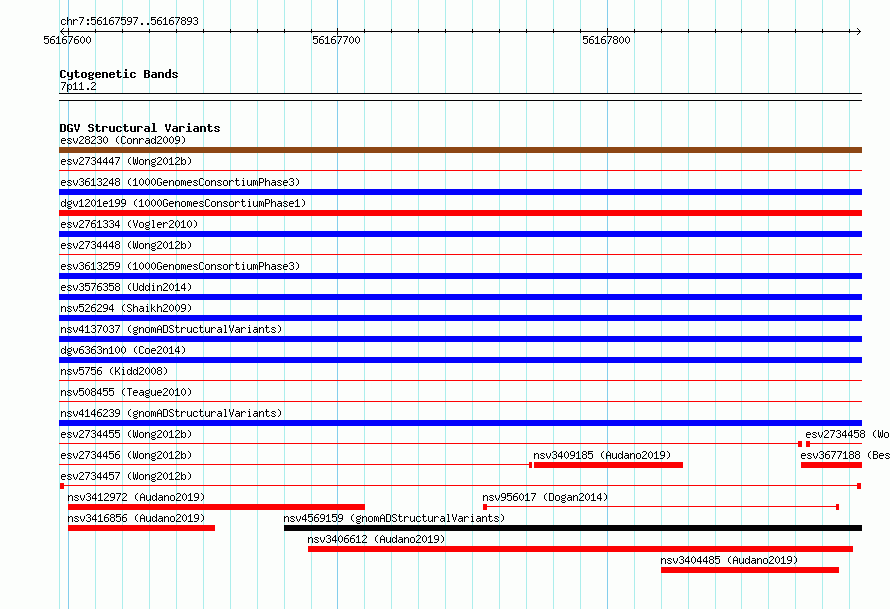The height and width of the screenshot is (609, 890).
Task: Open nsv4146239 (gnomADStructuralVariants) label
Action: (x=171, y=413)
